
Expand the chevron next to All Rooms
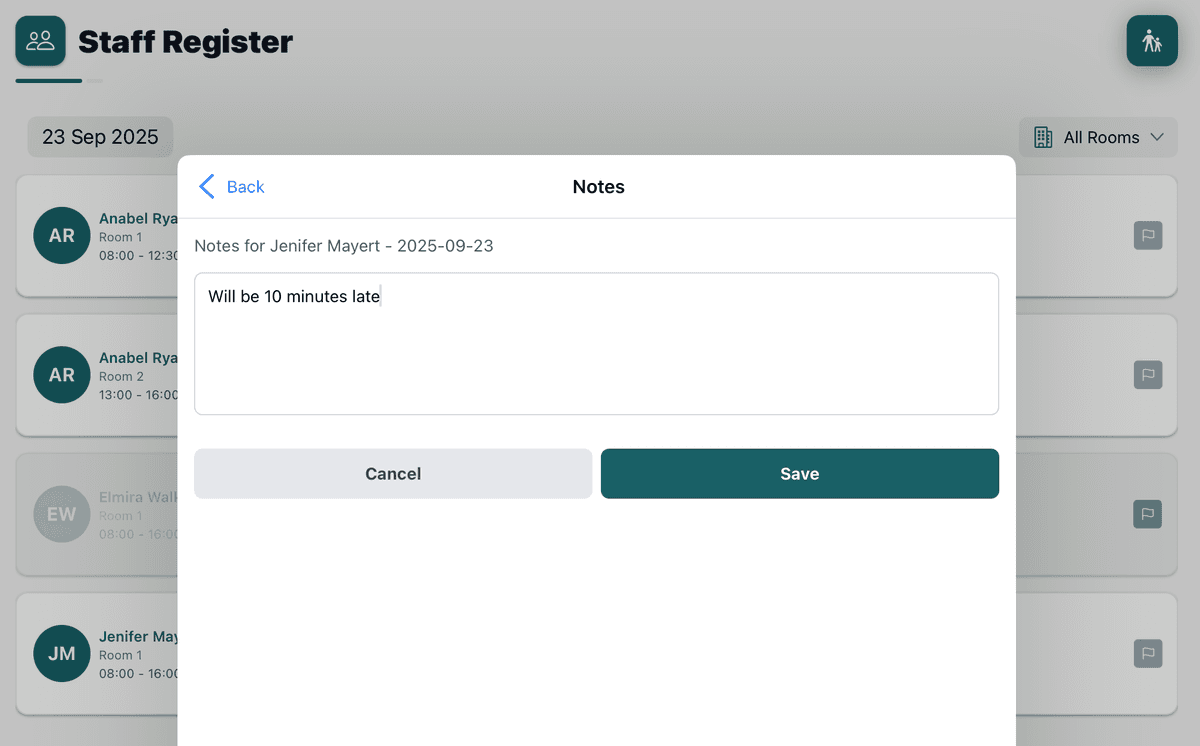pos(1159,137)
